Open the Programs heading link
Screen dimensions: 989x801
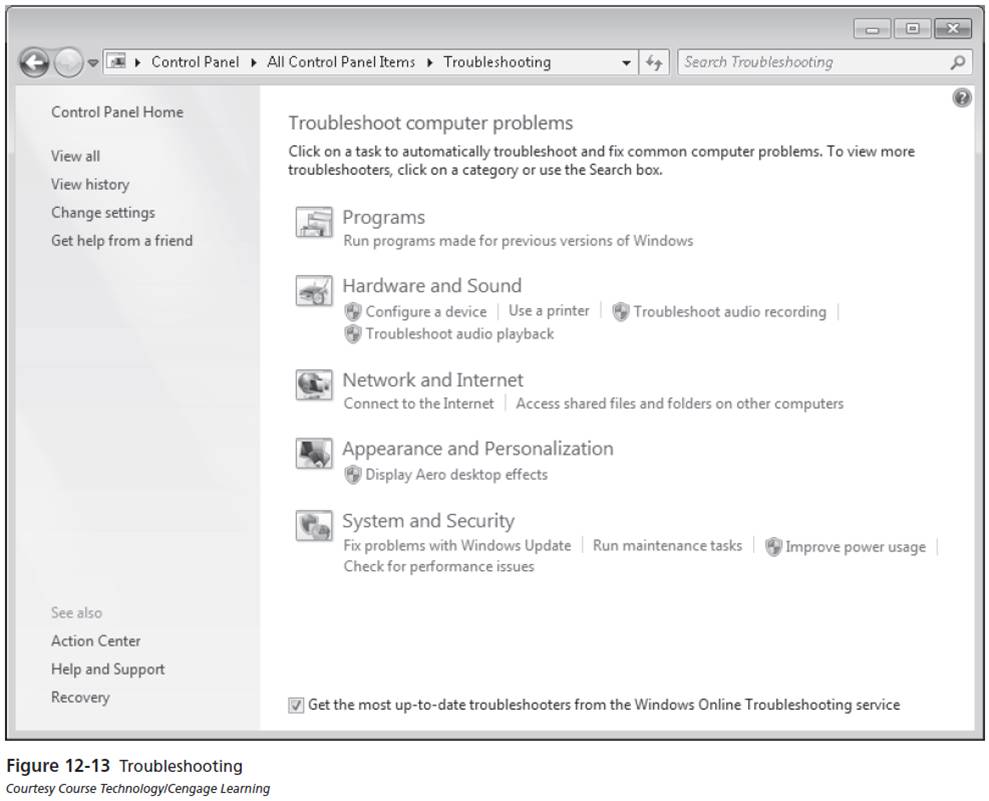coord(383,218)
